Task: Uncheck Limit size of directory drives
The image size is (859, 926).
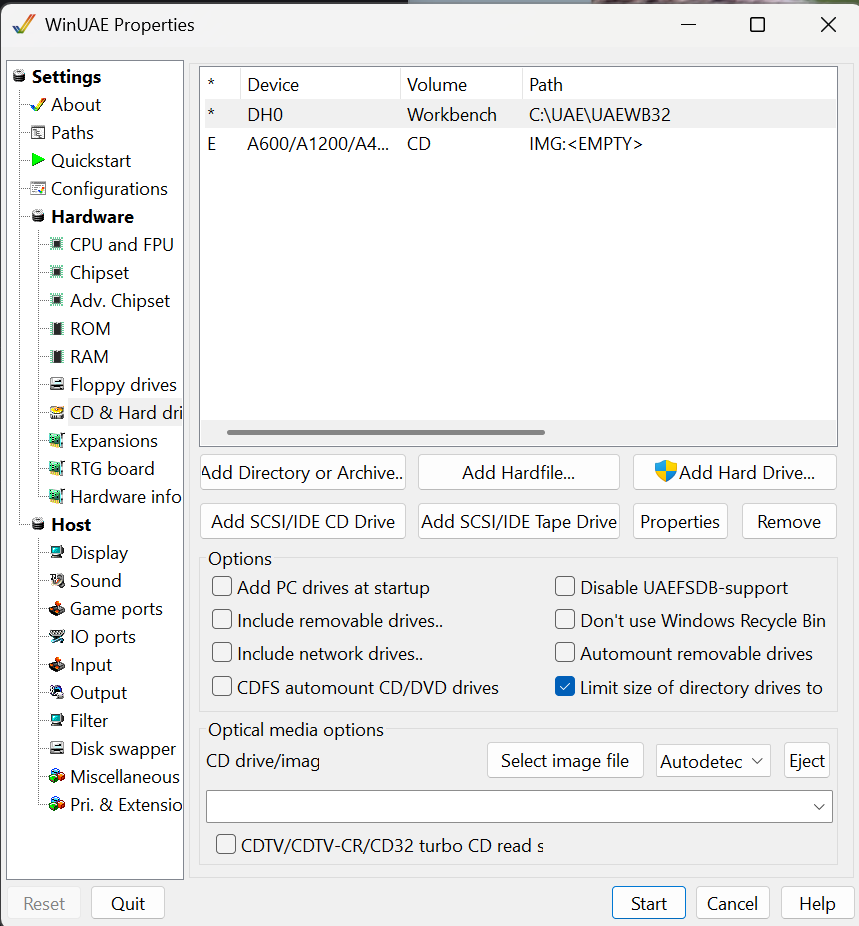Action: 565,687
